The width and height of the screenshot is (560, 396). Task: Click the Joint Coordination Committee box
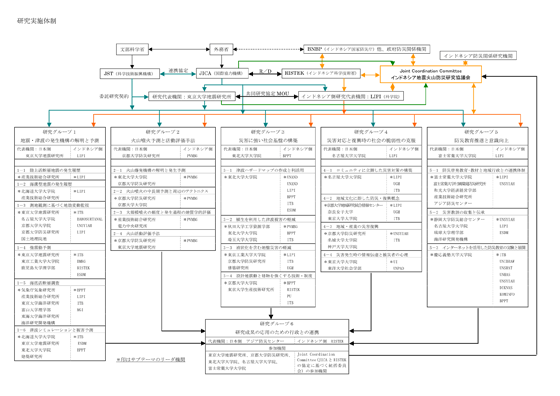pos(430,74)
